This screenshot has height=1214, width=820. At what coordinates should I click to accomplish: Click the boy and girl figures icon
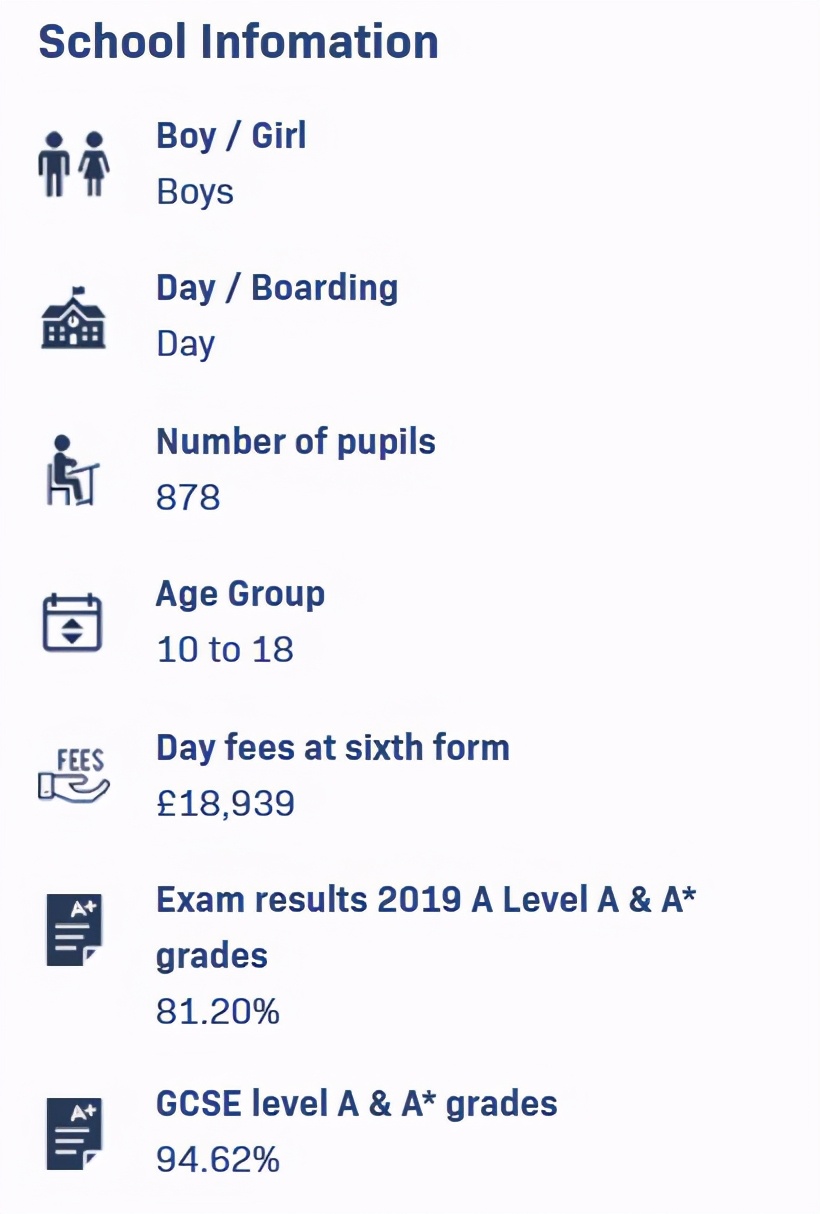(73, 164)
